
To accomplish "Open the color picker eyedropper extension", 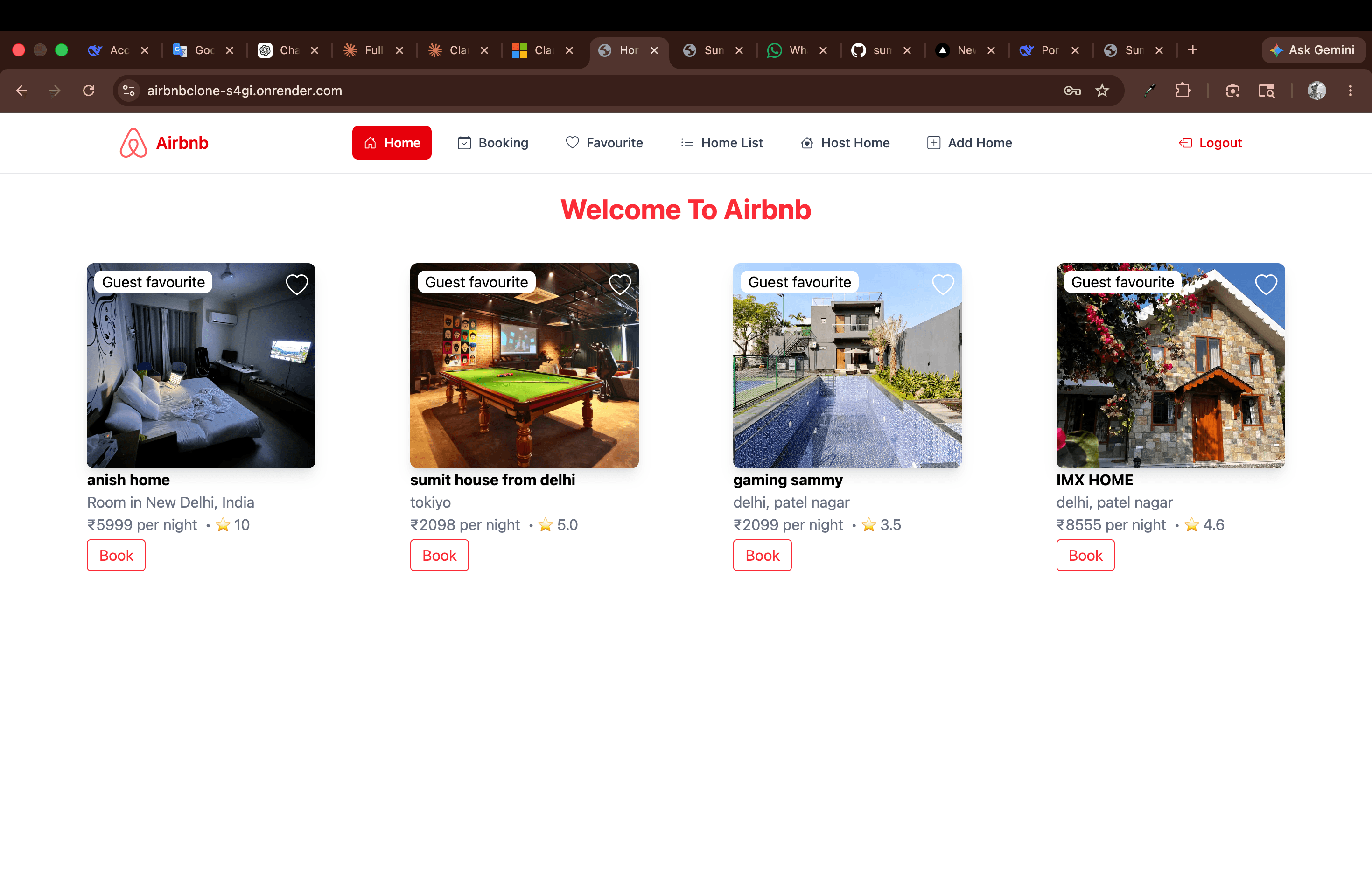I will (x=1149, y=91).
